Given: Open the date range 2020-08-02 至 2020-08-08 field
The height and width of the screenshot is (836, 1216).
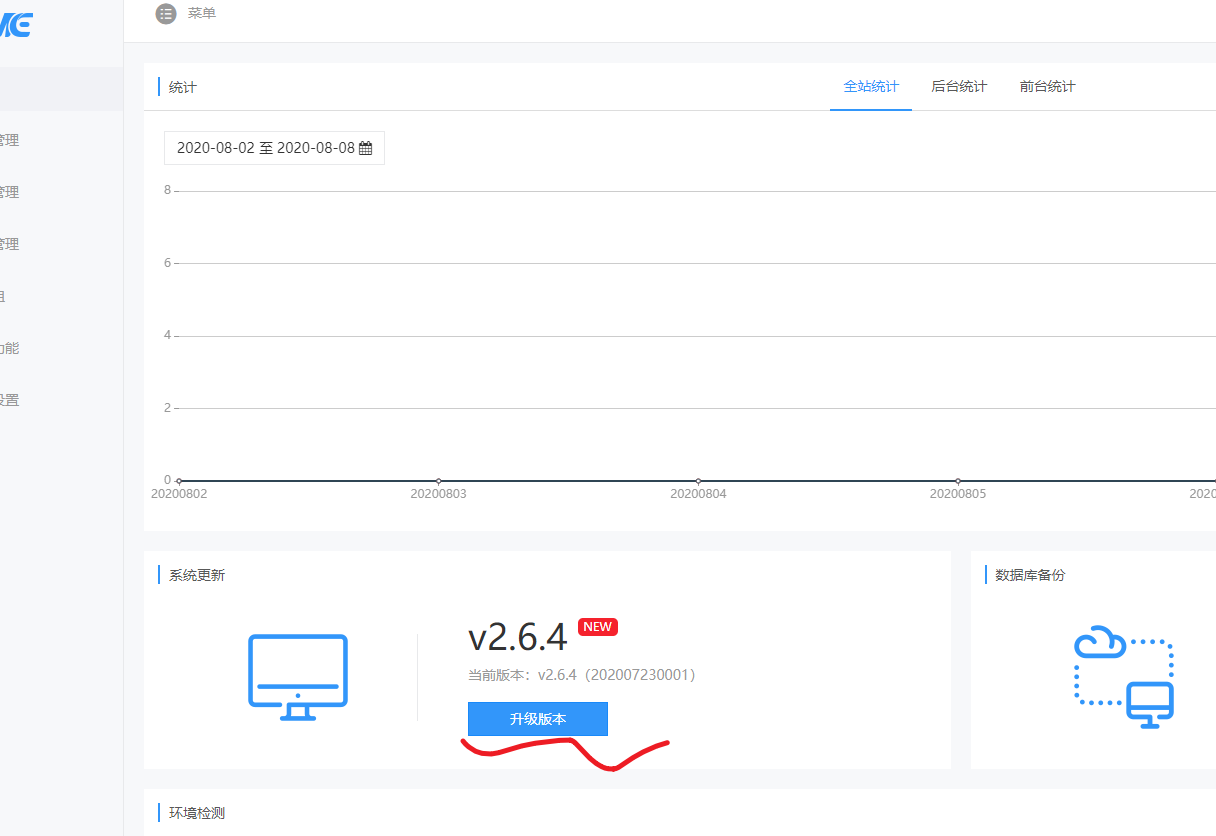Looking at the screenshot, I should pos(274,148).
